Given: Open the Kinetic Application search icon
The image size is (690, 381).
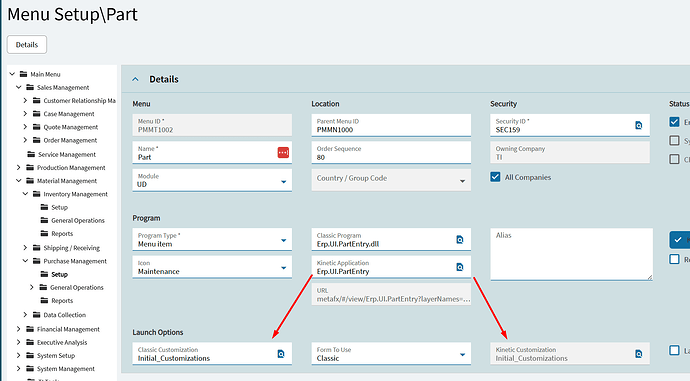Looking at the screenshot, I should tap(460, 267).
